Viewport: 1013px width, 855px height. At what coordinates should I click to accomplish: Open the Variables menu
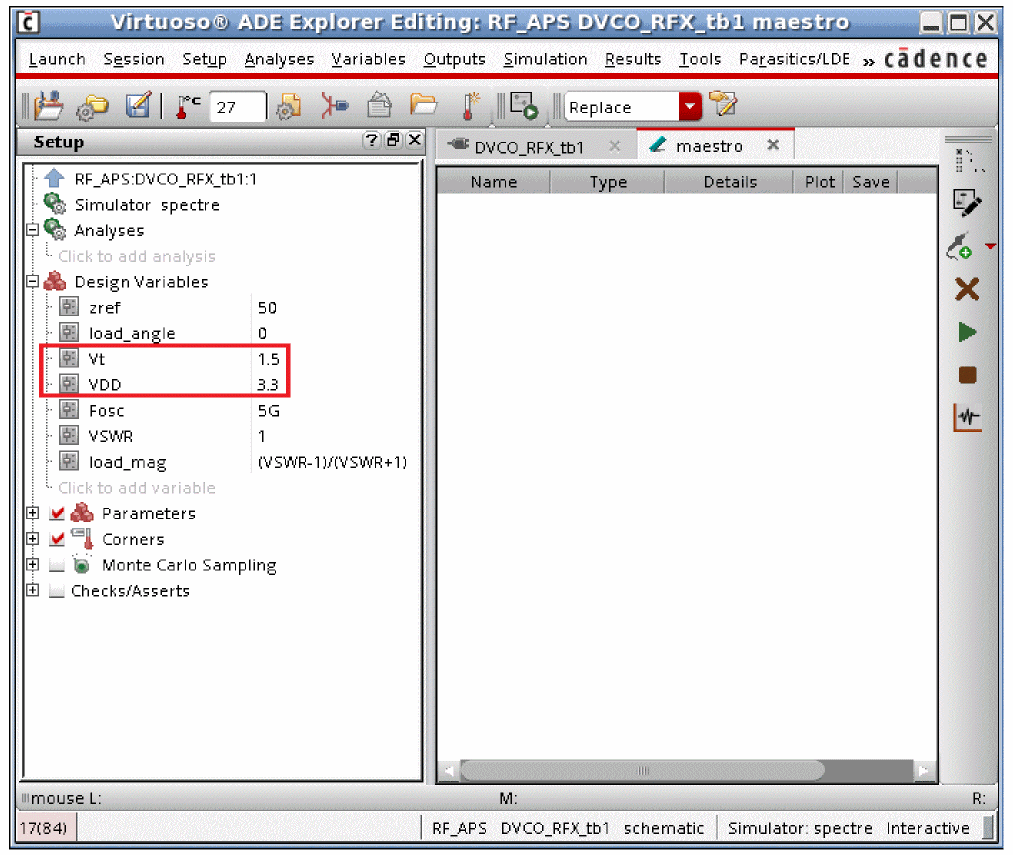tap(368, 59)
